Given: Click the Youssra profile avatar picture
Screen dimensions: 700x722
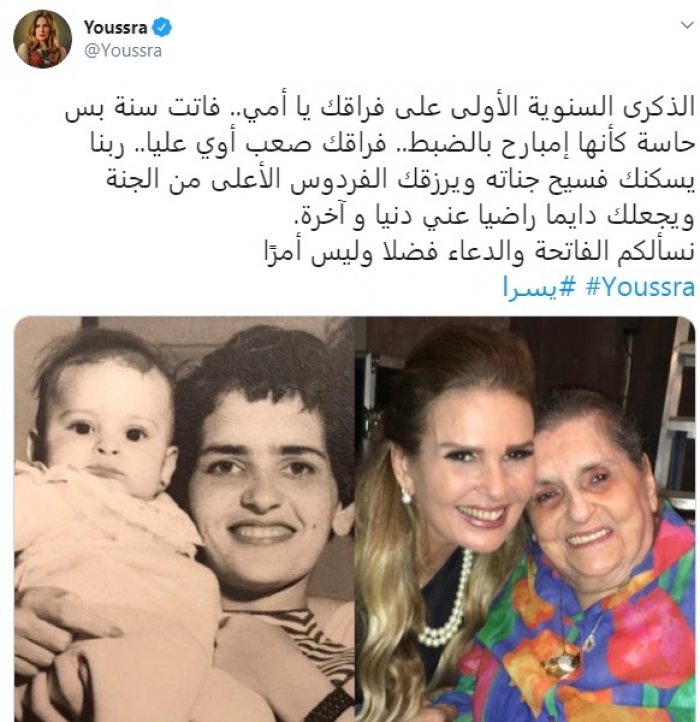Looking at the screenshot, I should [x=42, y=39].
